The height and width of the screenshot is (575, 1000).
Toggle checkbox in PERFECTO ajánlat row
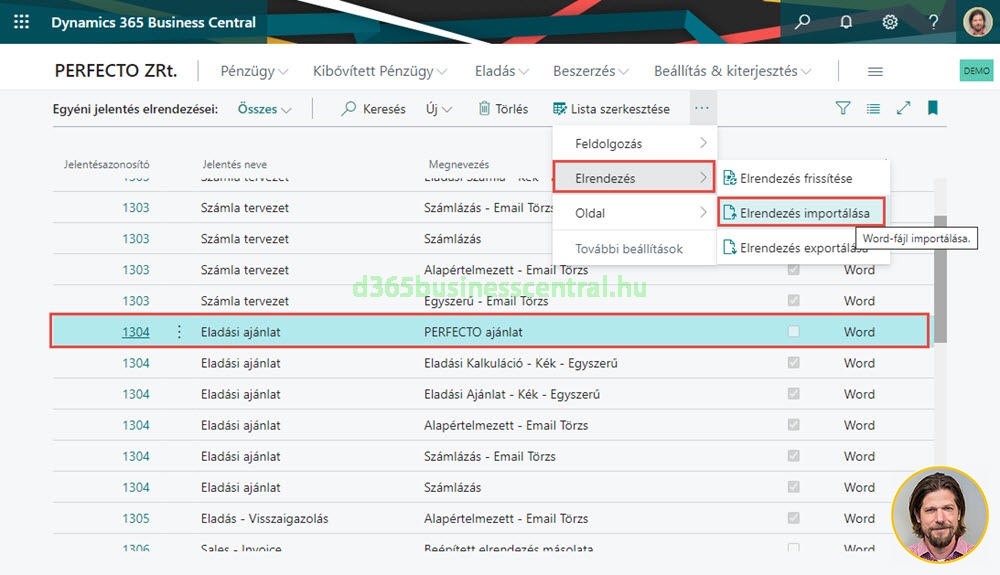coord(793,332)
